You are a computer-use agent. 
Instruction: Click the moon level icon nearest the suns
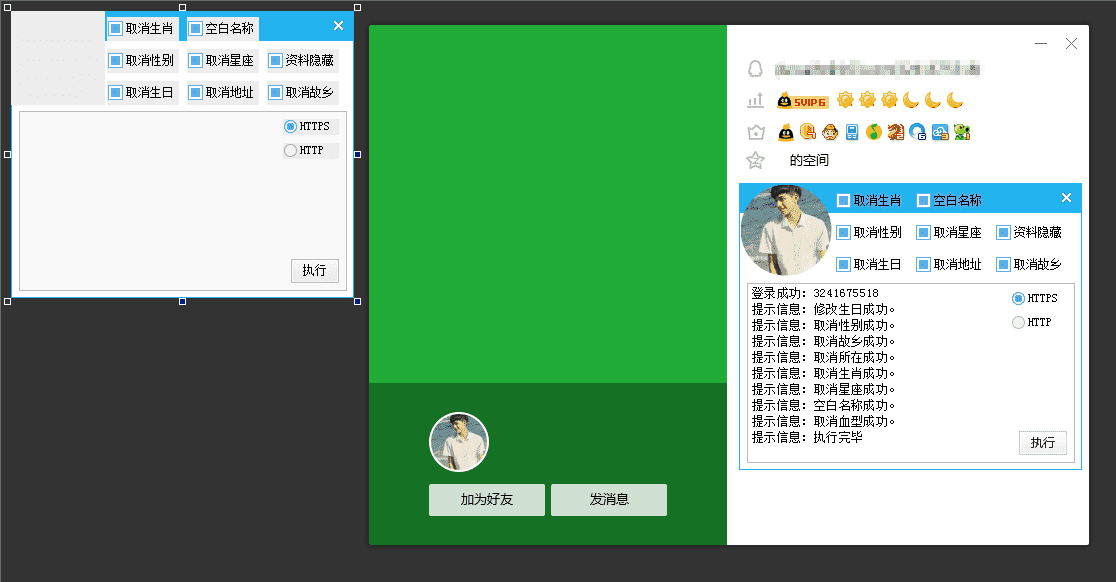(911, 100)
